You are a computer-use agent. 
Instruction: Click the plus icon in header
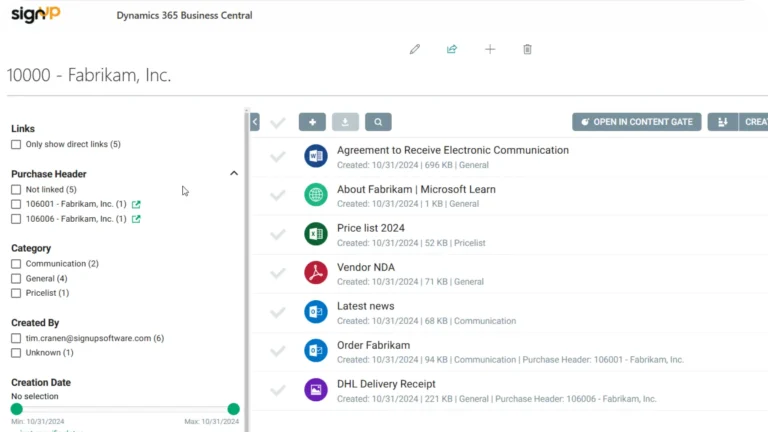490,49
